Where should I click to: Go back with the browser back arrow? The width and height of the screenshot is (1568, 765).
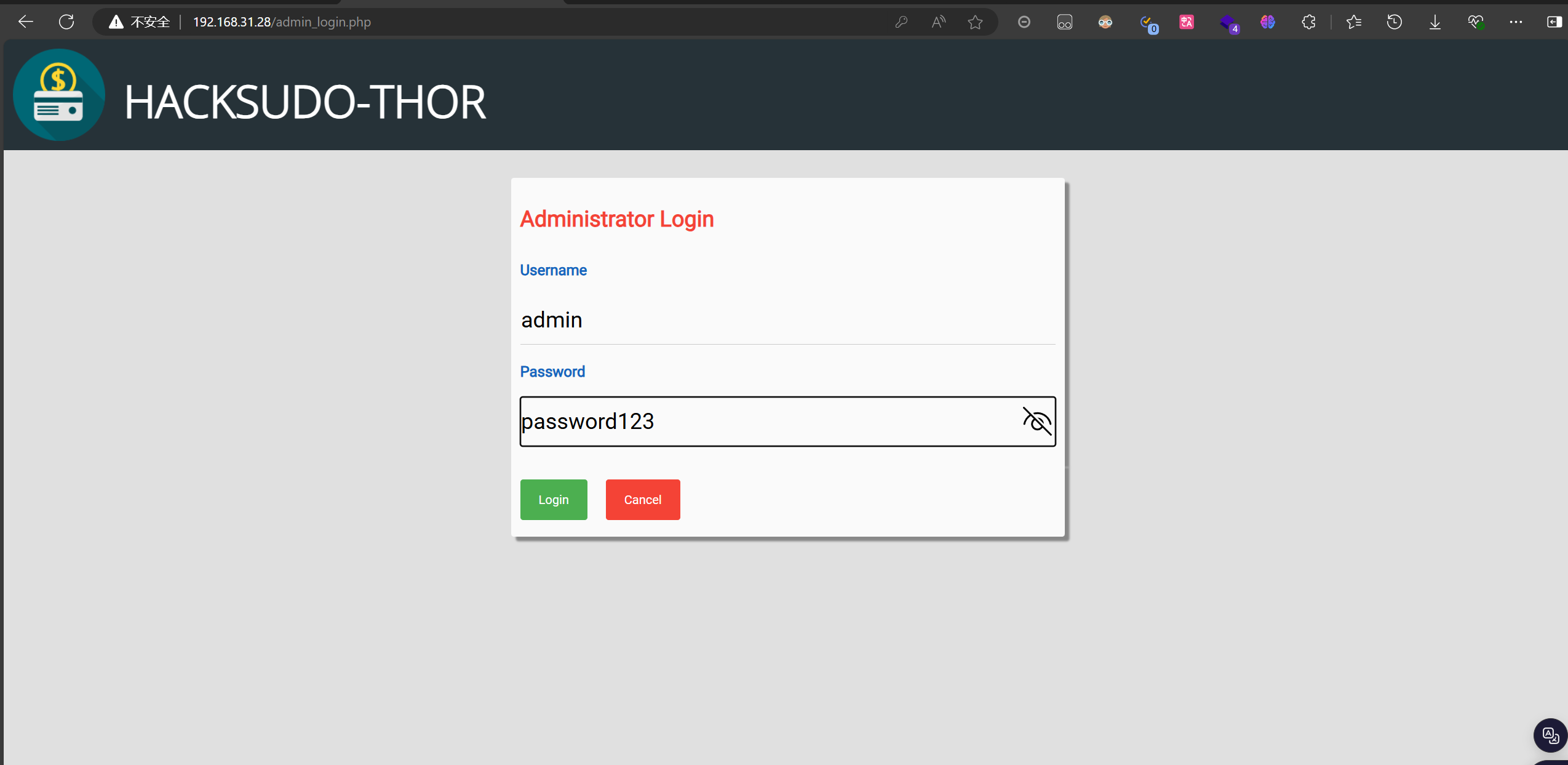(x=26, y=22)
